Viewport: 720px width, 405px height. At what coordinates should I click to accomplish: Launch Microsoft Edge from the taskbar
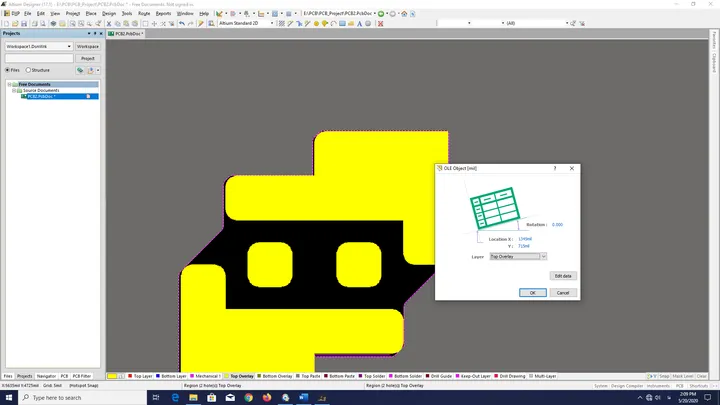[175, 397]
